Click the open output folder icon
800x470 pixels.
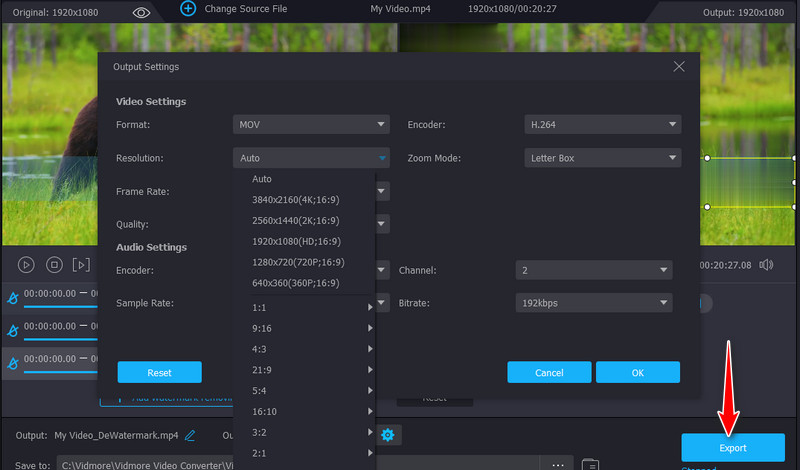tap(590, 464)
